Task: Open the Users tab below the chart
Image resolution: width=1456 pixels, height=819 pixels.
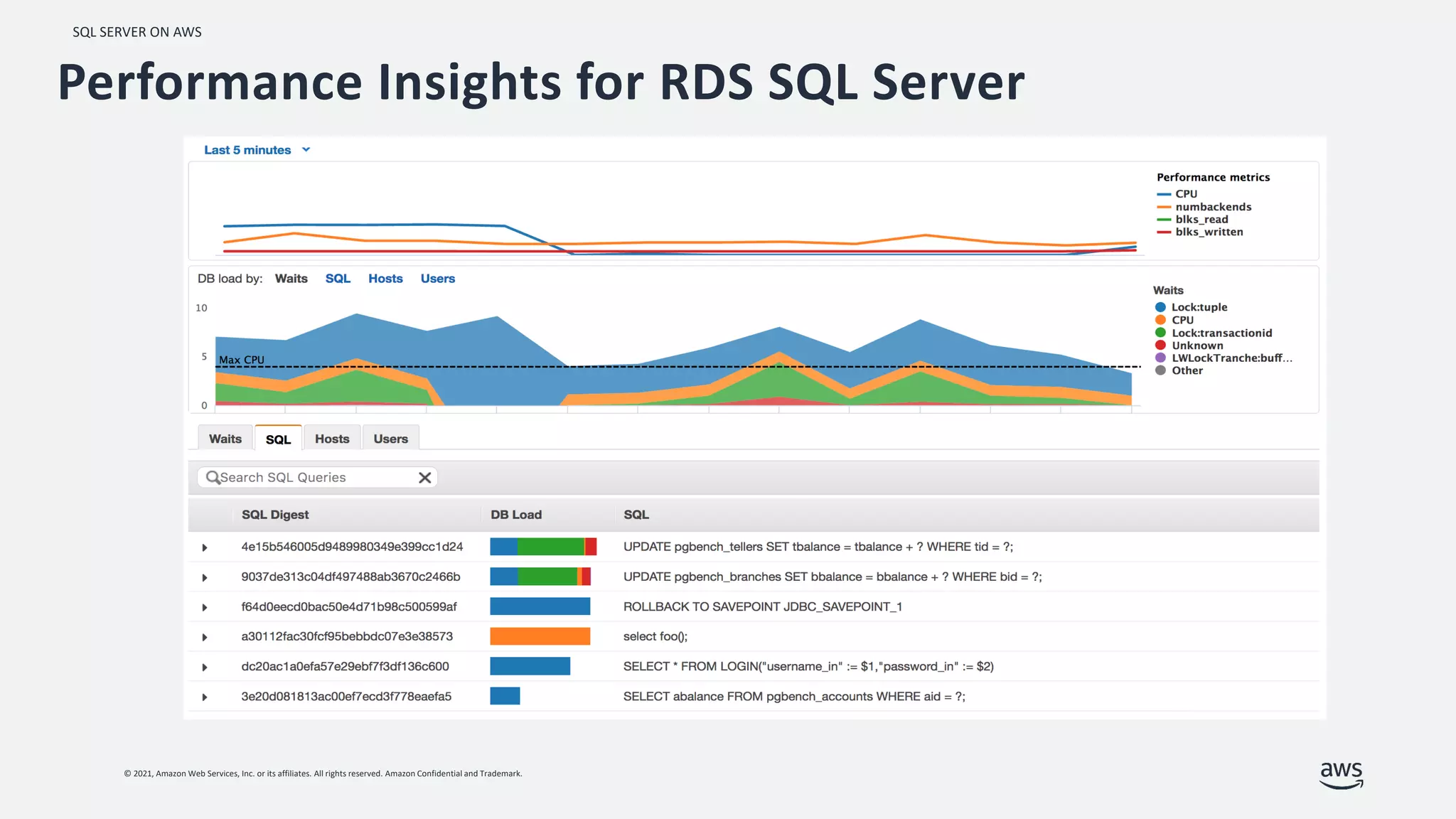Action: click(x=390, y=439)
